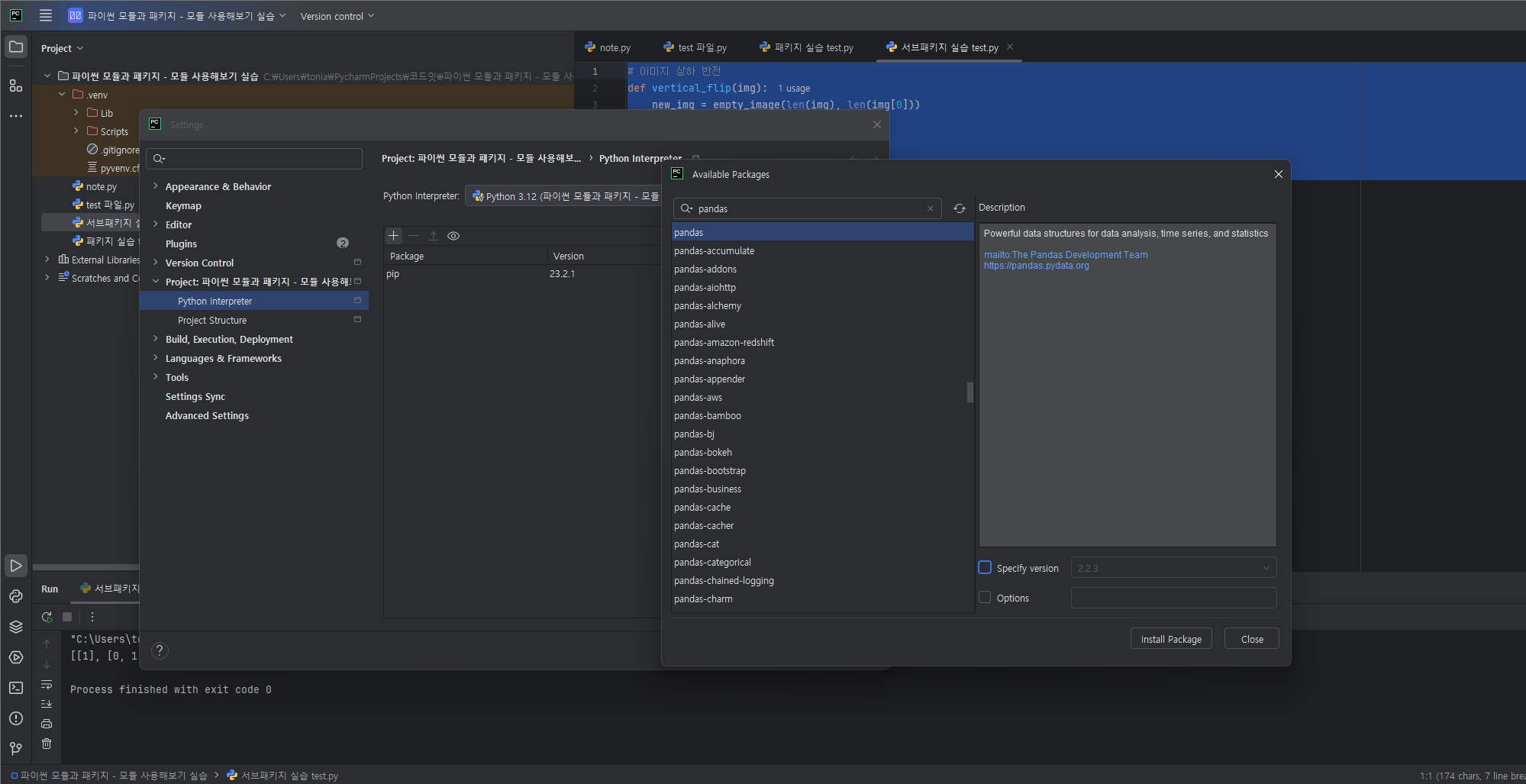Screen dimensions: 1526x784
Task: Select pandas-accumulate in package list
Action: [823, 250]
